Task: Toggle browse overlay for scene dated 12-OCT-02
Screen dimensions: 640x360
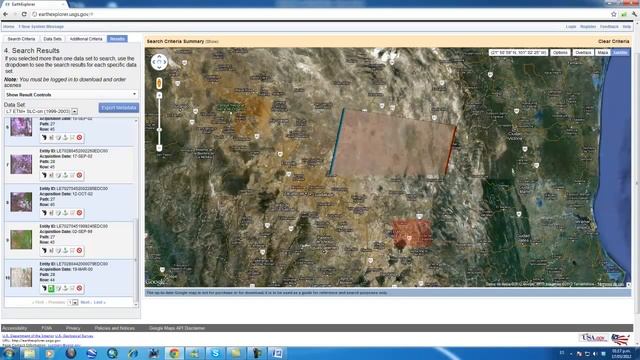Action: click(x=51, y=213)
